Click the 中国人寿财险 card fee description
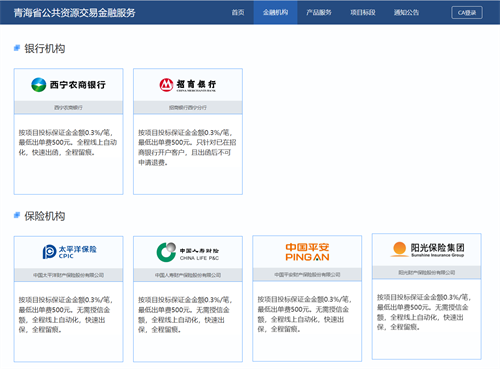This screenshot has width=500, height=369. coord(185,315)
